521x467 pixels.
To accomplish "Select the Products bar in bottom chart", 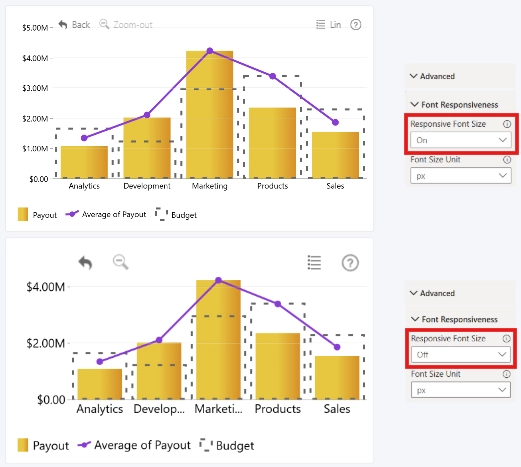I will click(278, 366).
